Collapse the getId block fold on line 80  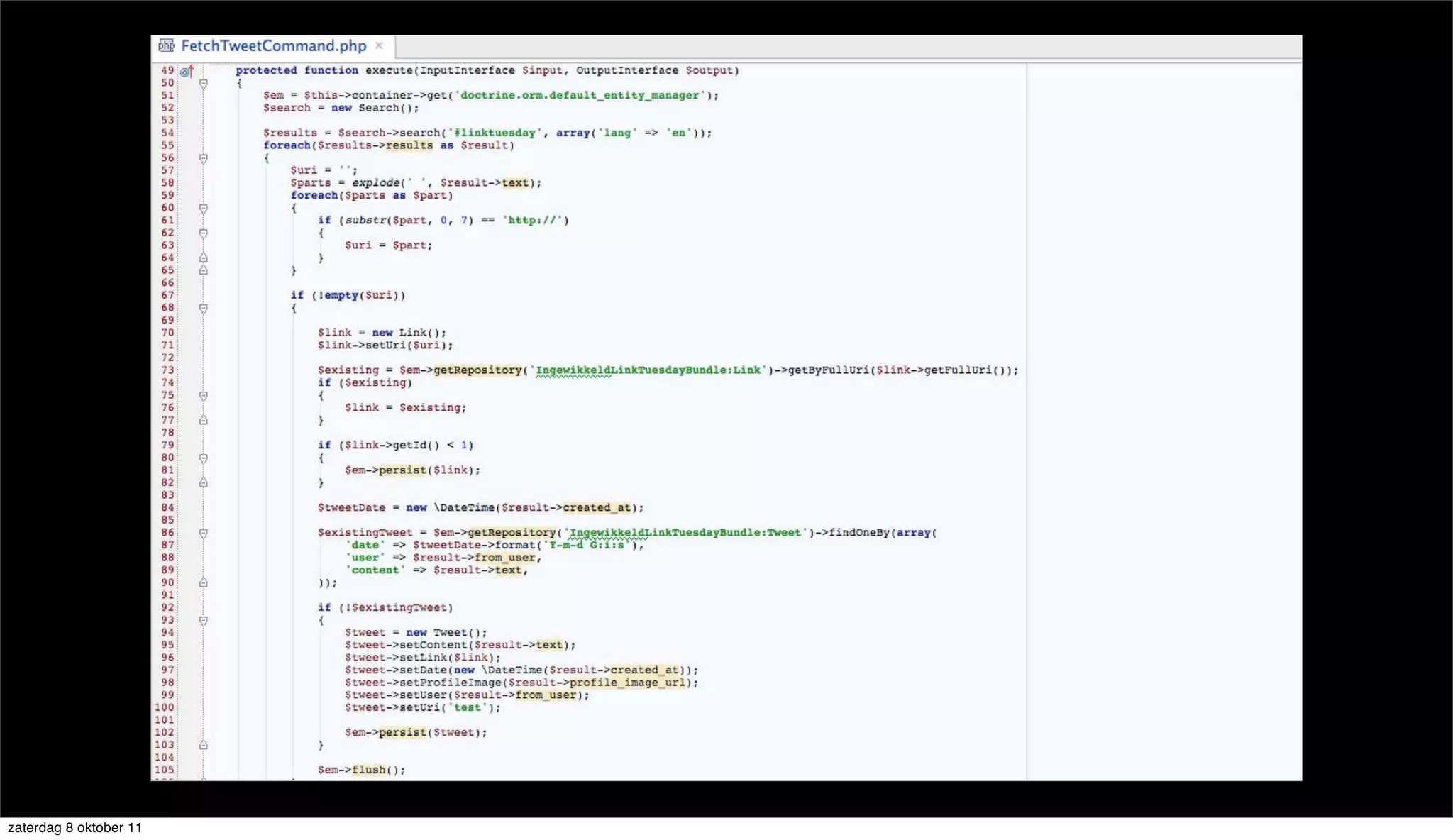coord(204,458)
